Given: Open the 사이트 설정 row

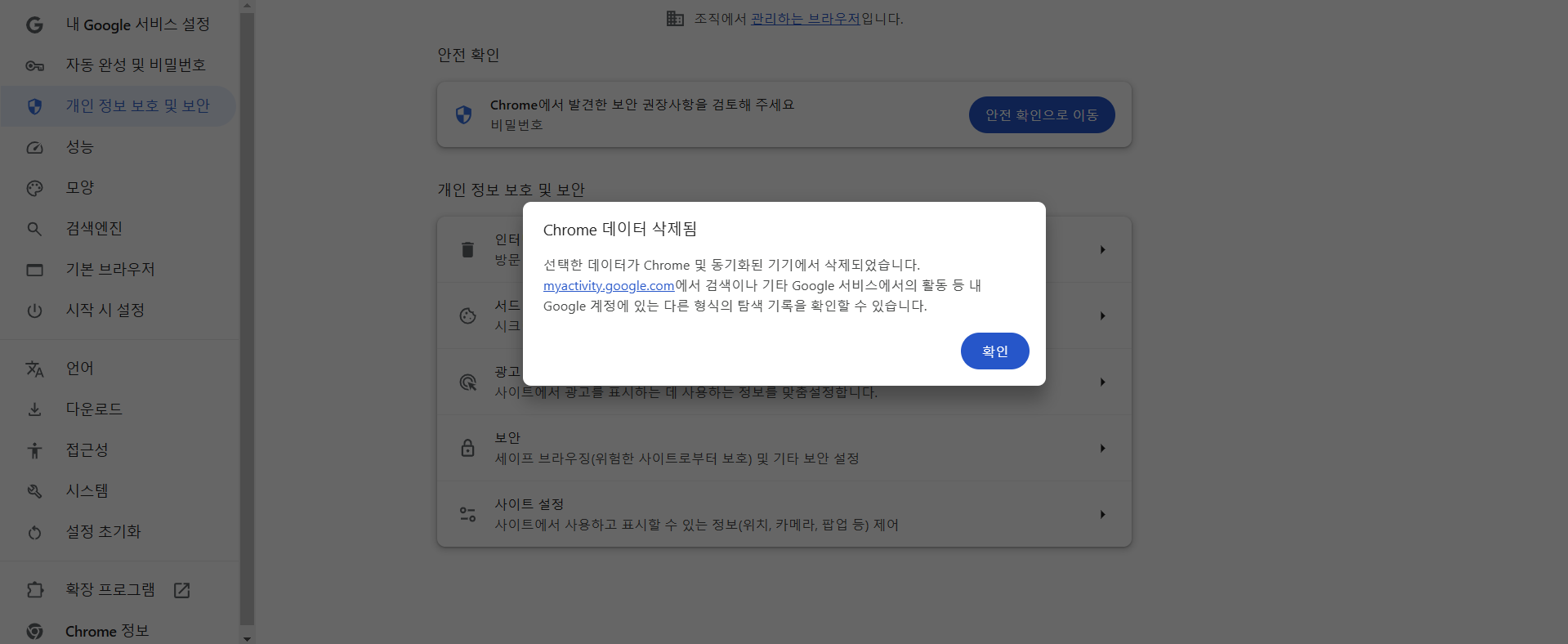Looking at the screenshot, I should click(784, 514).
